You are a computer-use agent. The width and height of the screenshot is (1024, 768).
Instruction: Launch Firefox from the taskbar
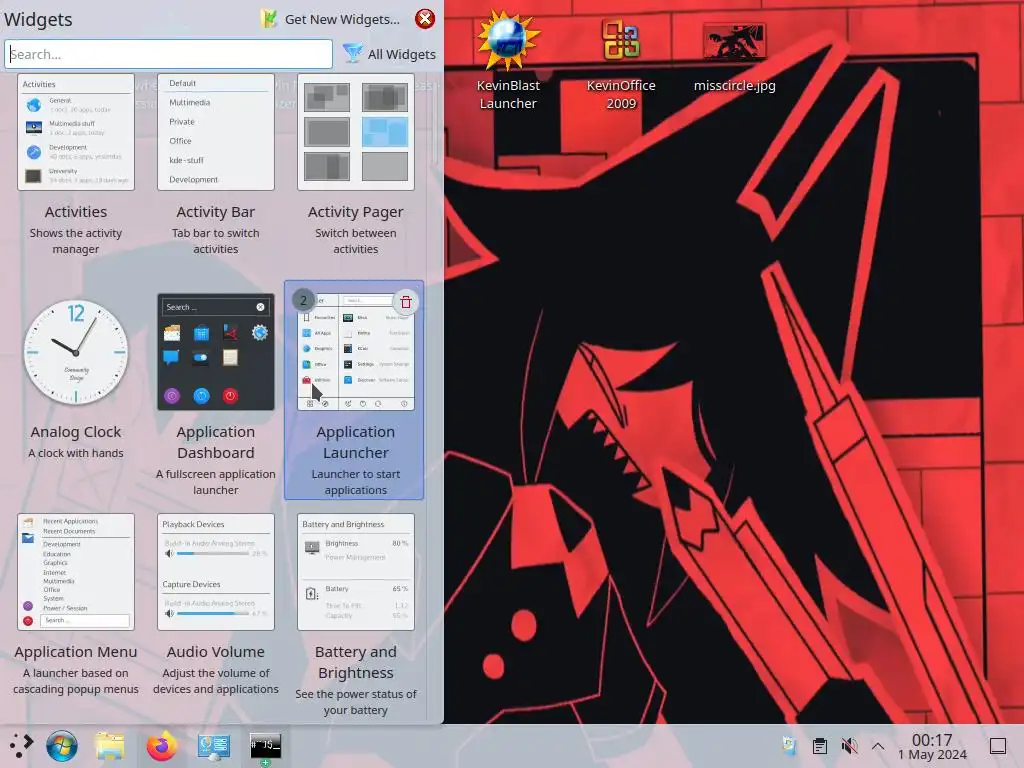pos(161,746)
